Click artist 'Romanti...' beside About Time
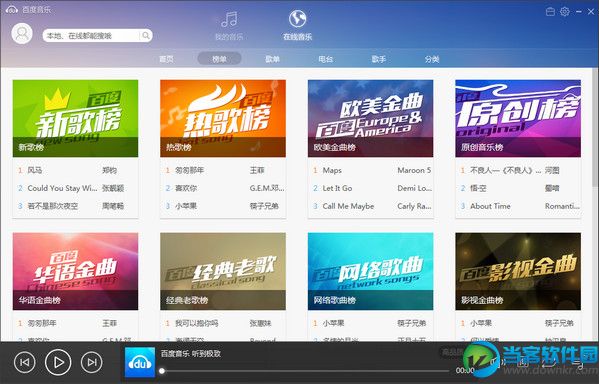This screenshot has height=384, width=599. [562, 206]
